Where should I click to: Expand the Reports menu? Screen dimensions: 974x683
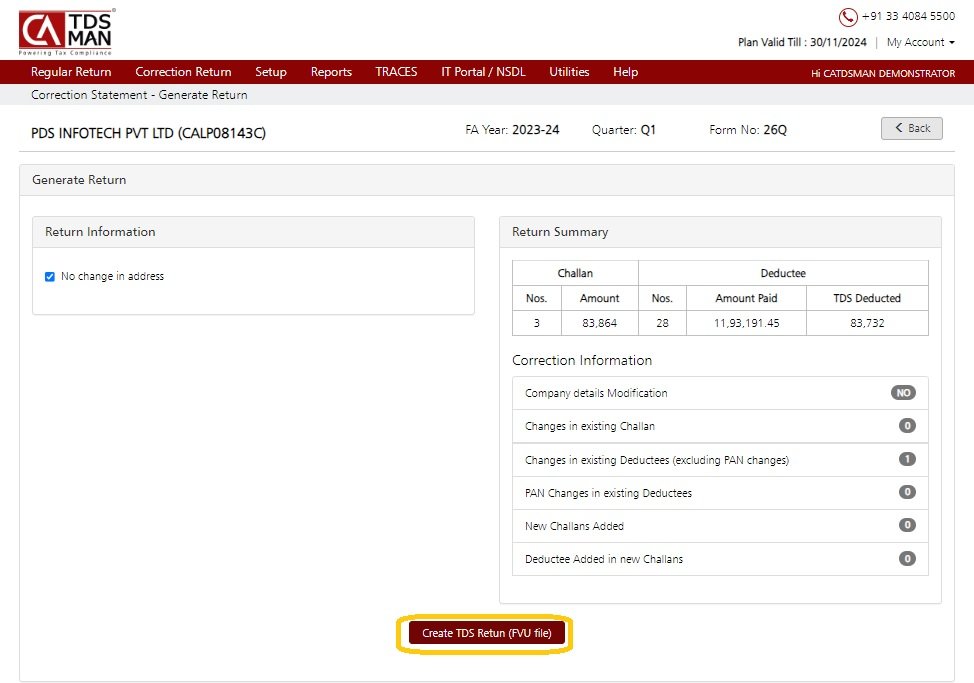[331, 72]
